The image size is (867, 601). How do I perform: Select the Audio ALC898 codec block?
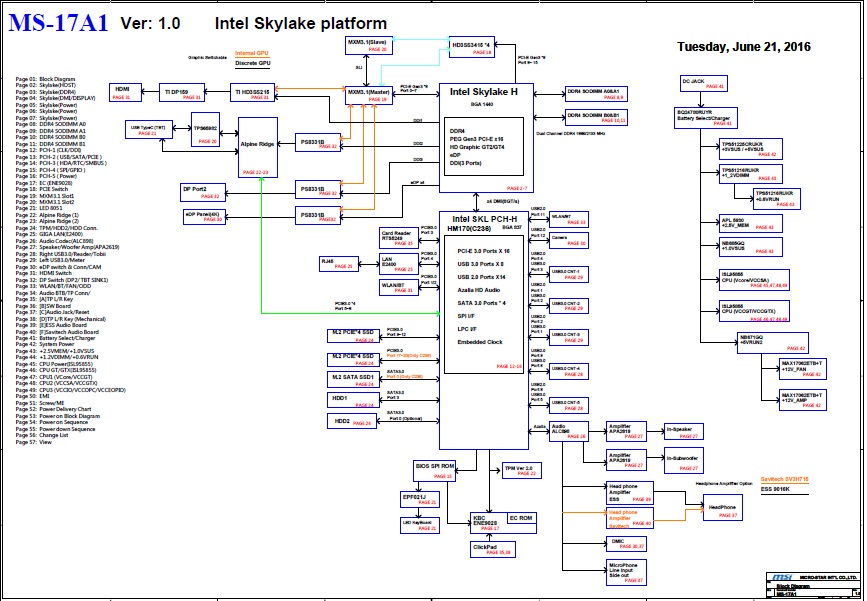[568, 431]
